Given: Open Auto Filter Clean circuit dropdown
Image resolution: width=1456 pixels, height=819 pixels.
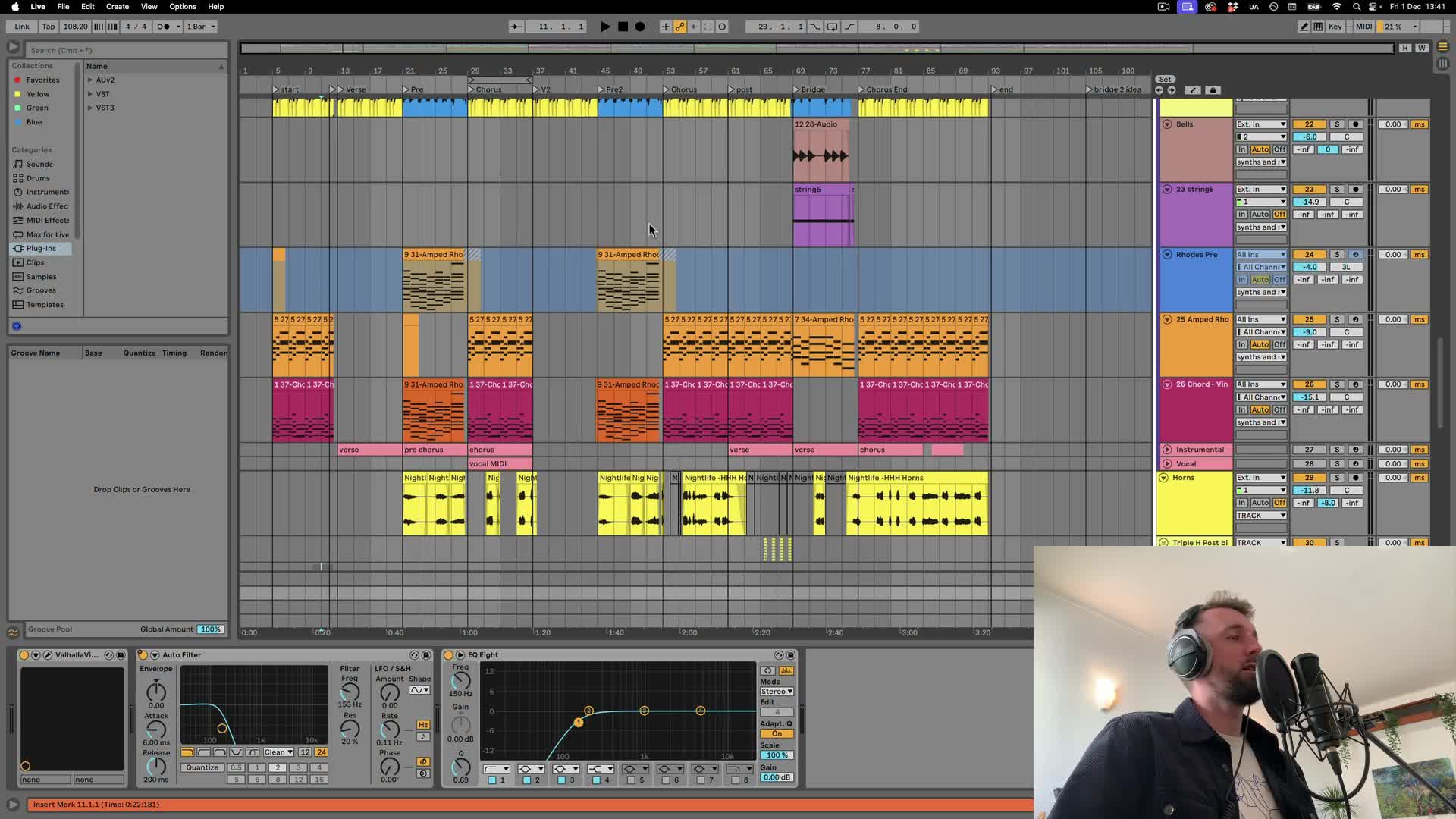Looking at the screenshot, I should pyautogui.click(x=278, y=752).
